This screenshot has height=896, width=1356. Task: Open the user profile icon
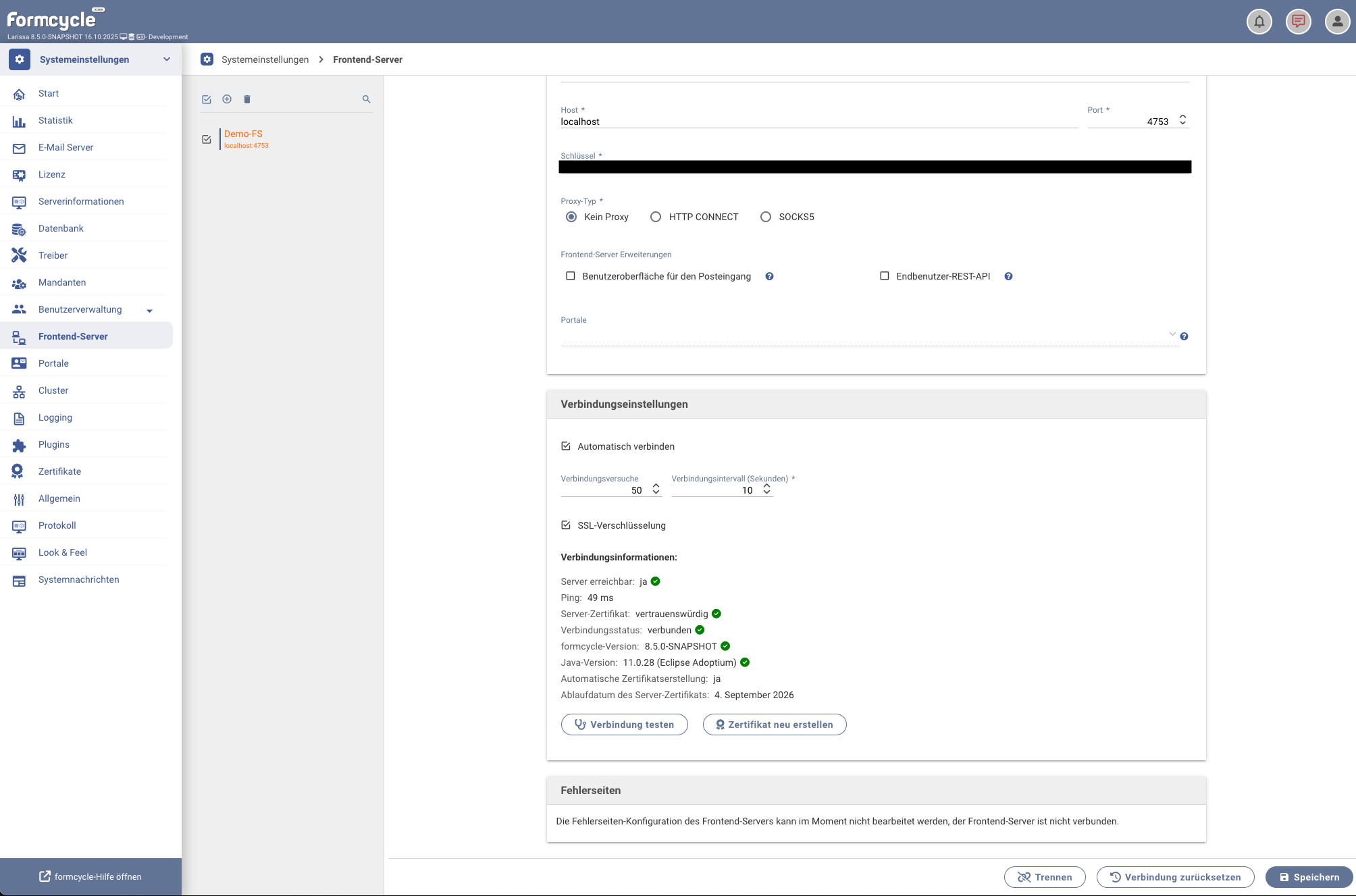1337,22
